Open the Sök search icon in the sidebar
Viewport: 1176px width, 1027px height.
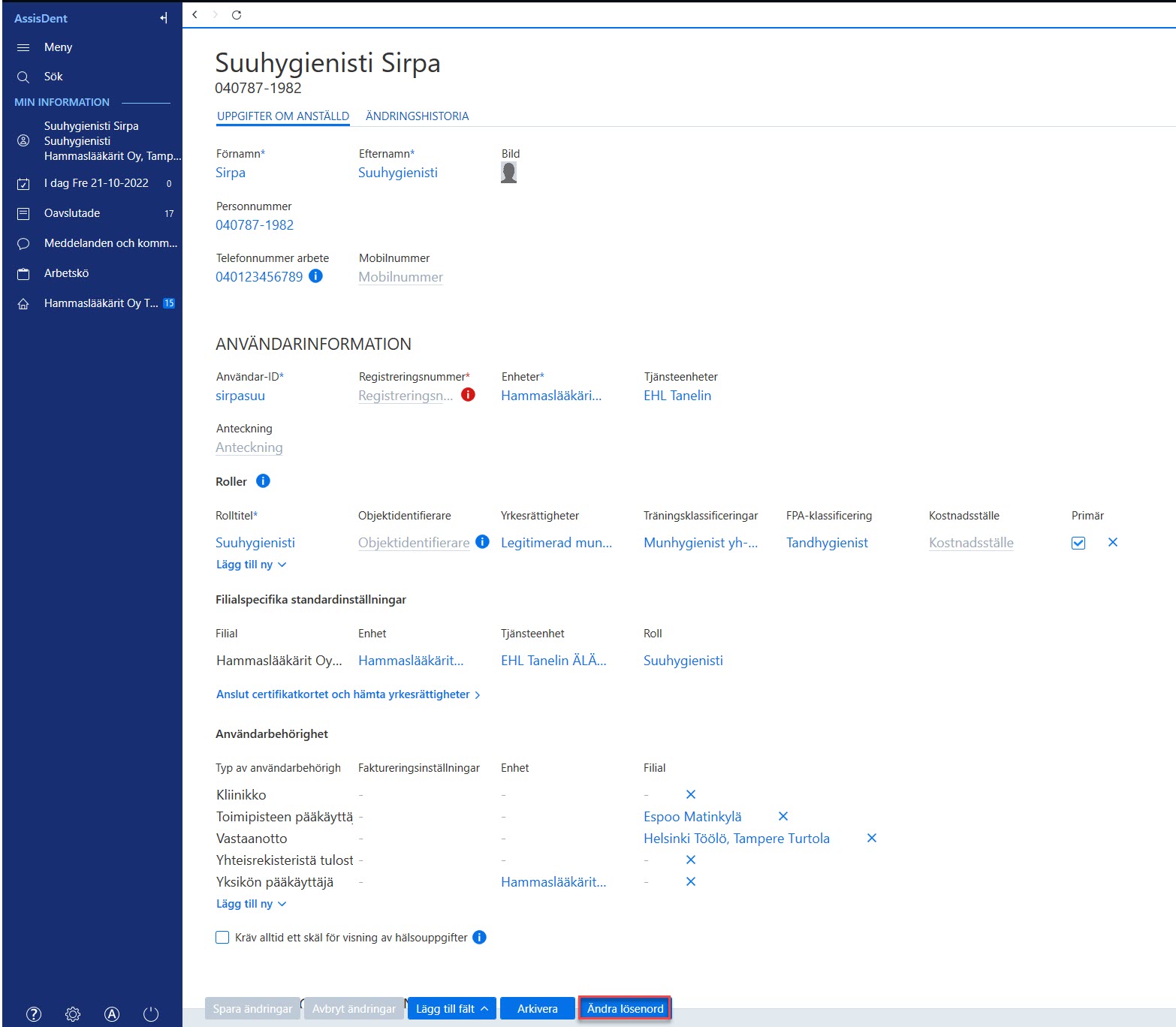click(23, 77)
